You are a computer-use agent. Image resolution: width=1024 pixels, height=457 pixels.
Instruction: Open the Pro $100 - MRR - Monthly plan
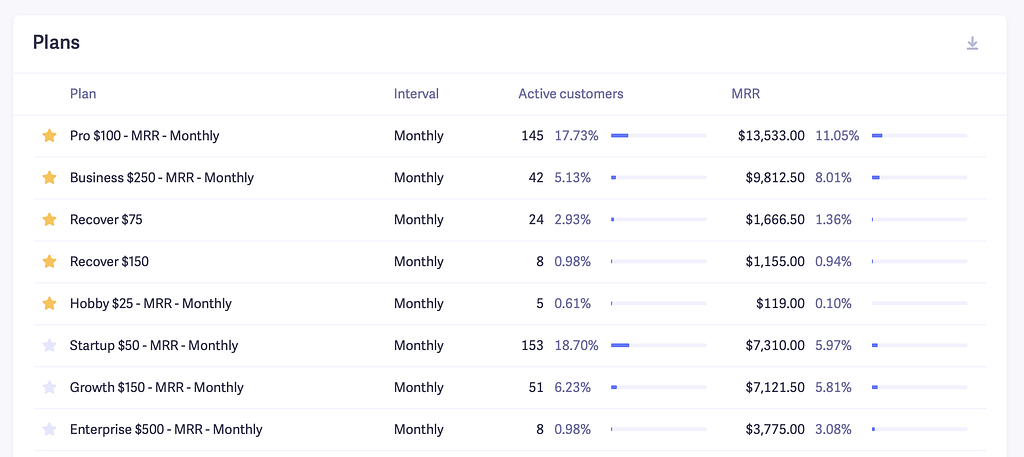pos(144,136)
